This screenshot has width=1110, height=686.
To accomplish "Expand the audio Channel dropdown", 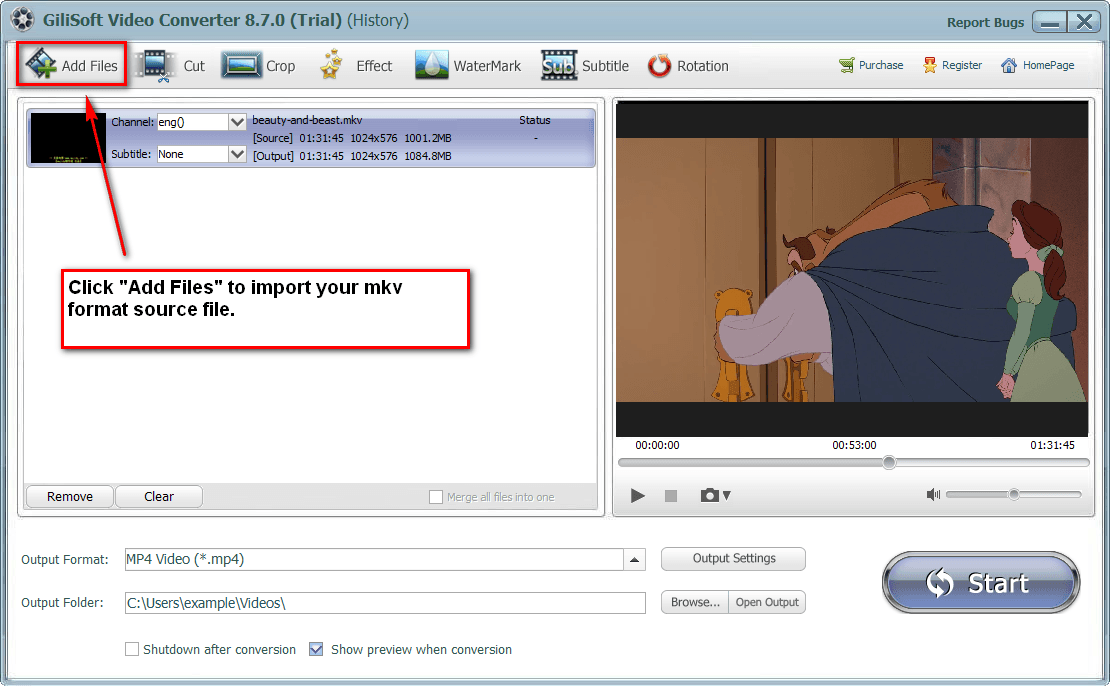I will 237,122.
